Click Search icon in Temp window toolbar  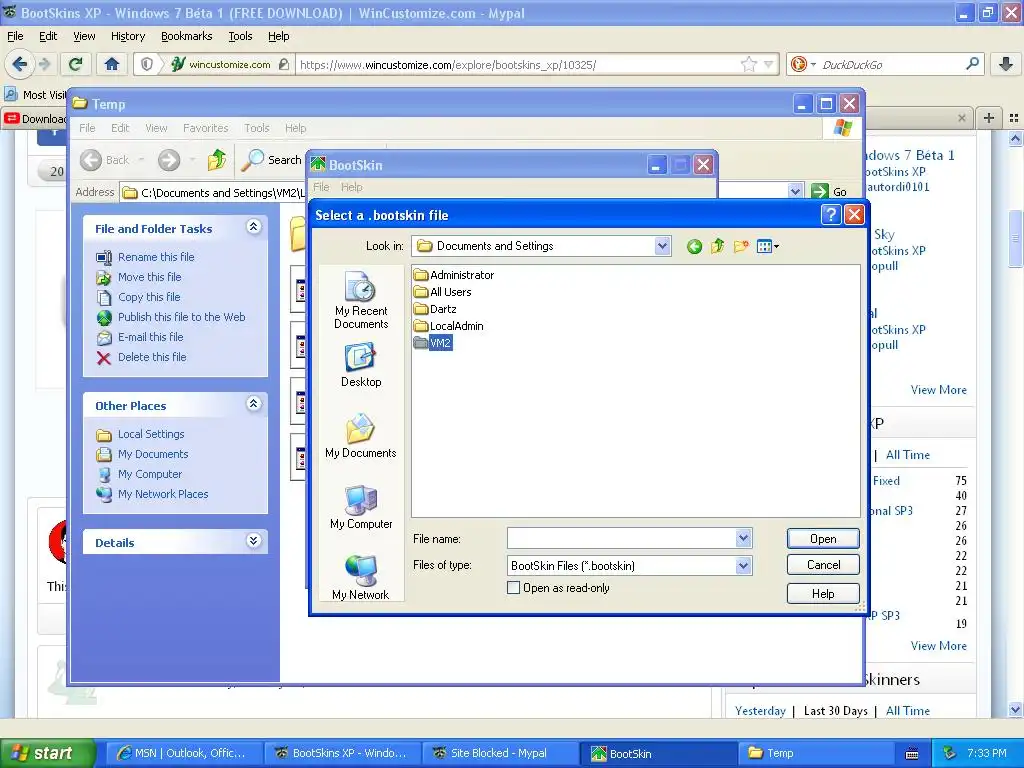[x=272, y=160]
